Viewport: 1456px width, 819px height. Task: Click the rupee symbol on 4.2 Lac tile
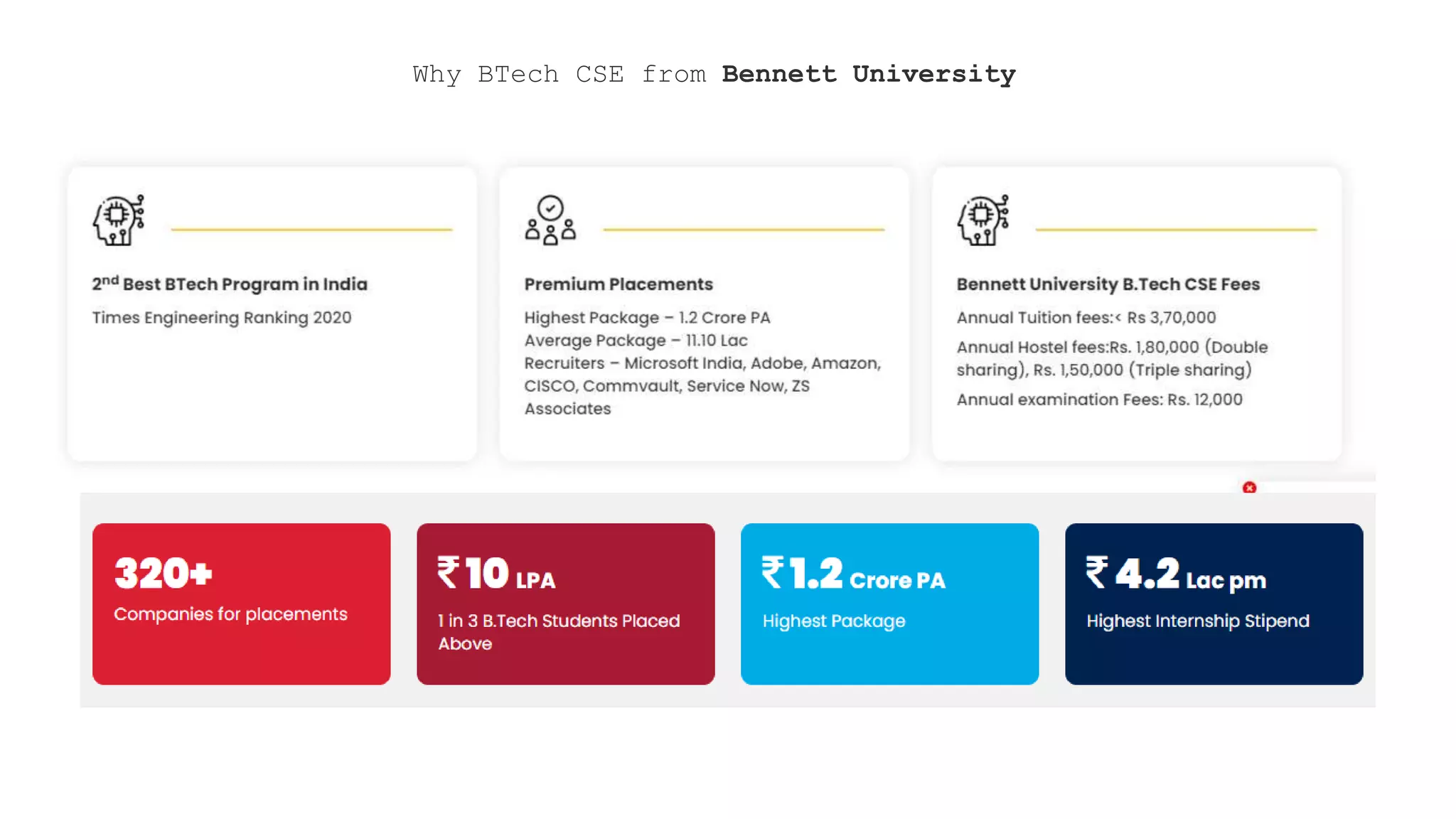pos(1097,573)
